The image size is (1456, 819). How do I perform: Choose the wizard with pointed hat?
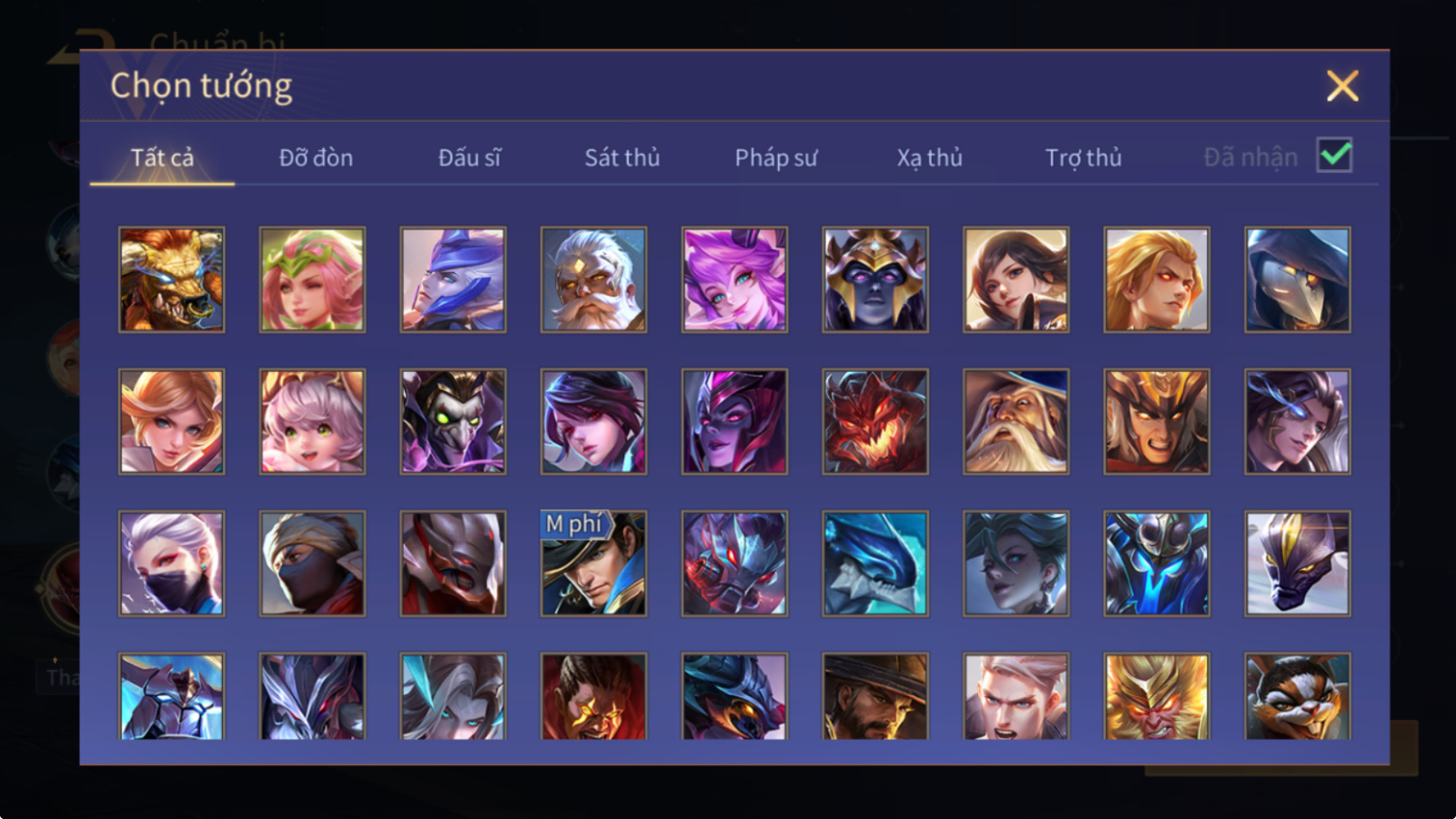tap(1016, 421)
